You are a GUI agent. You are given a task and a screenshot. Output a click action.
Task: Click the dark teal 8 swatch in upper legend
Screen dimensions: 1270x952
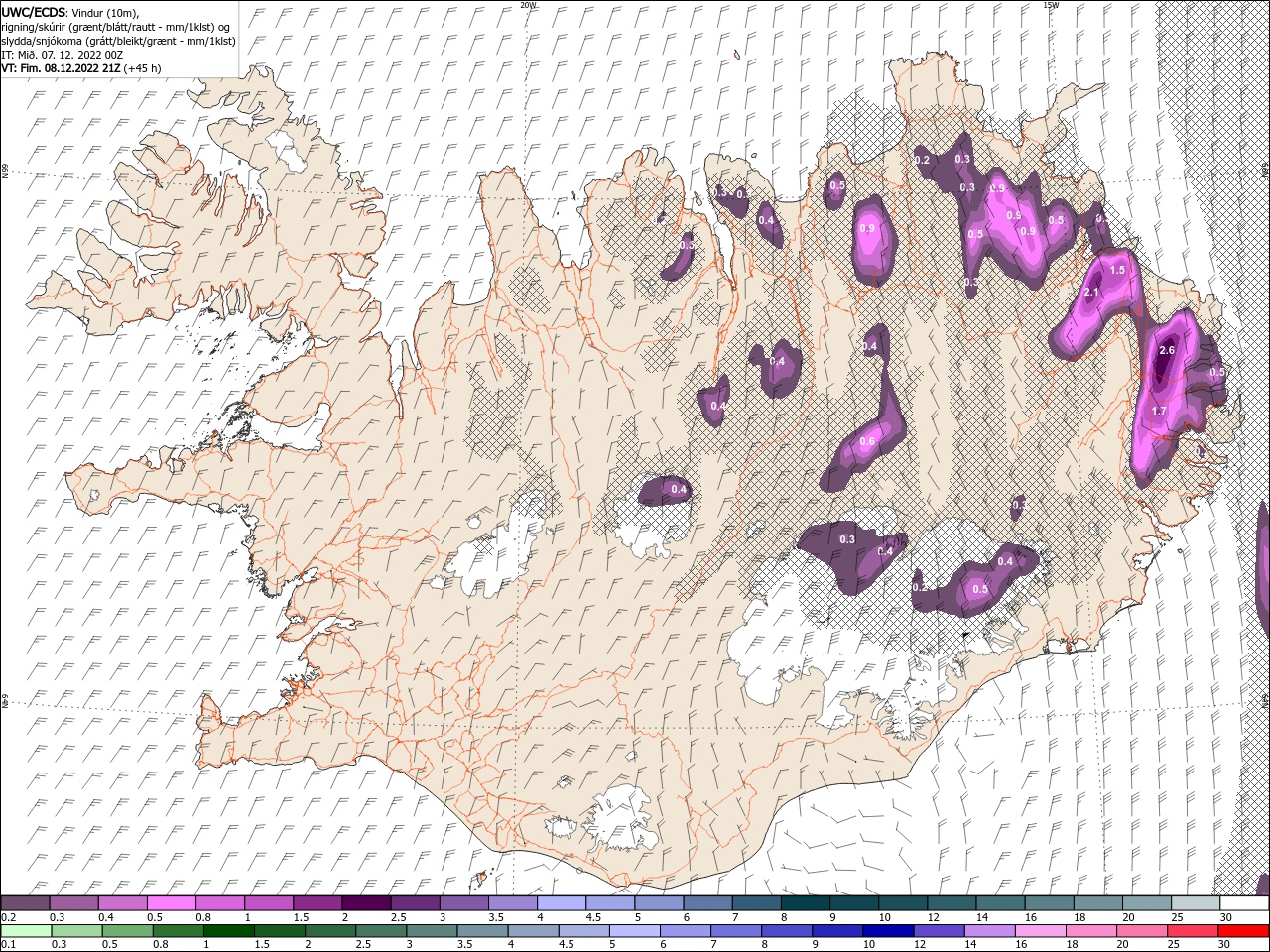(x=805, y=903)
